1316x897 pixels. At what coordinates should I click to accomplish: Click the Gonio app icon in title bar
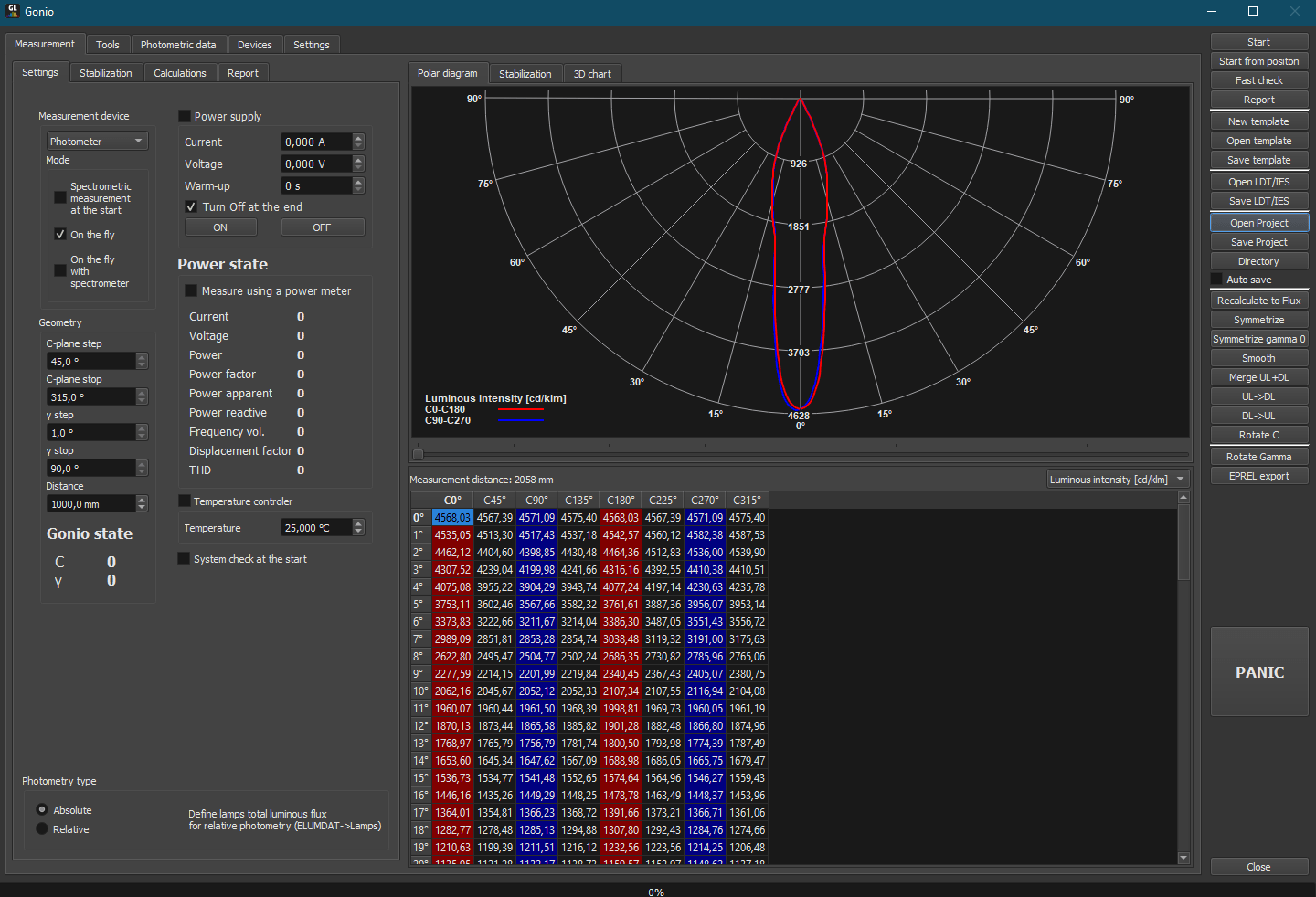point(13,11)
